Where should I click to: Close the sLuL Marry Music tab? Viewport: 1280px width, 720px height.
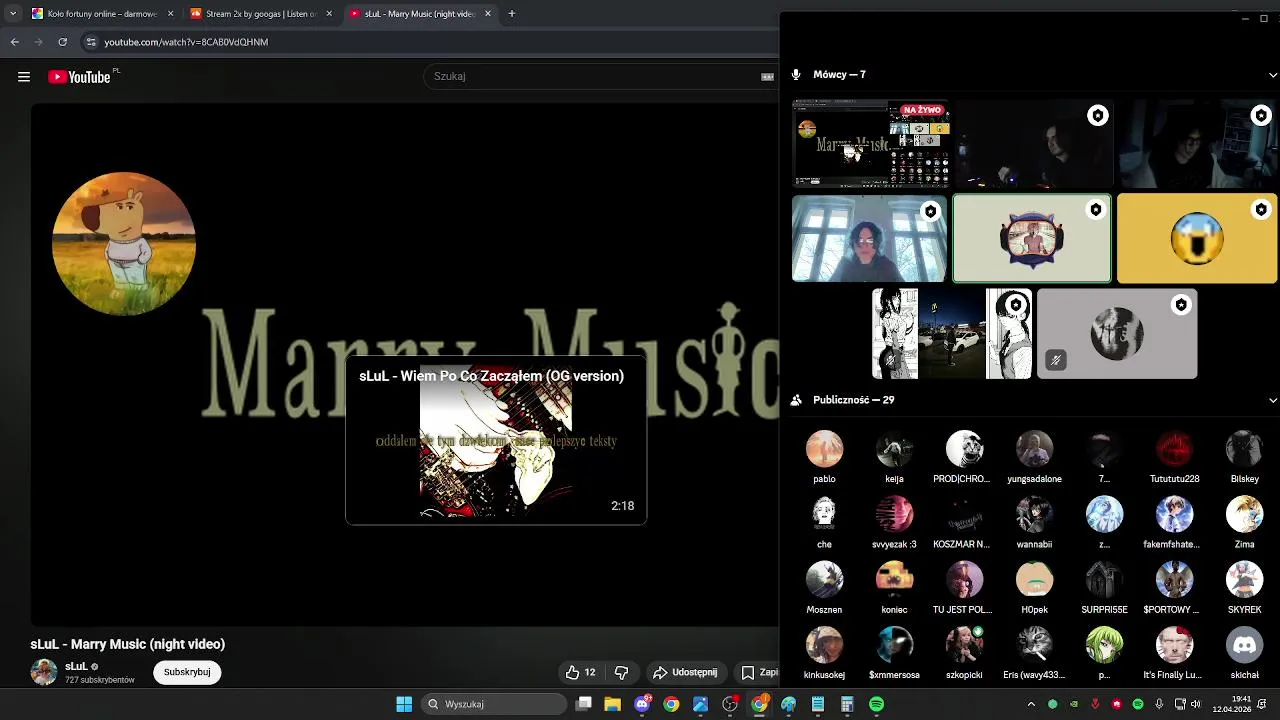pyautogui.click(x=488, y=14)
